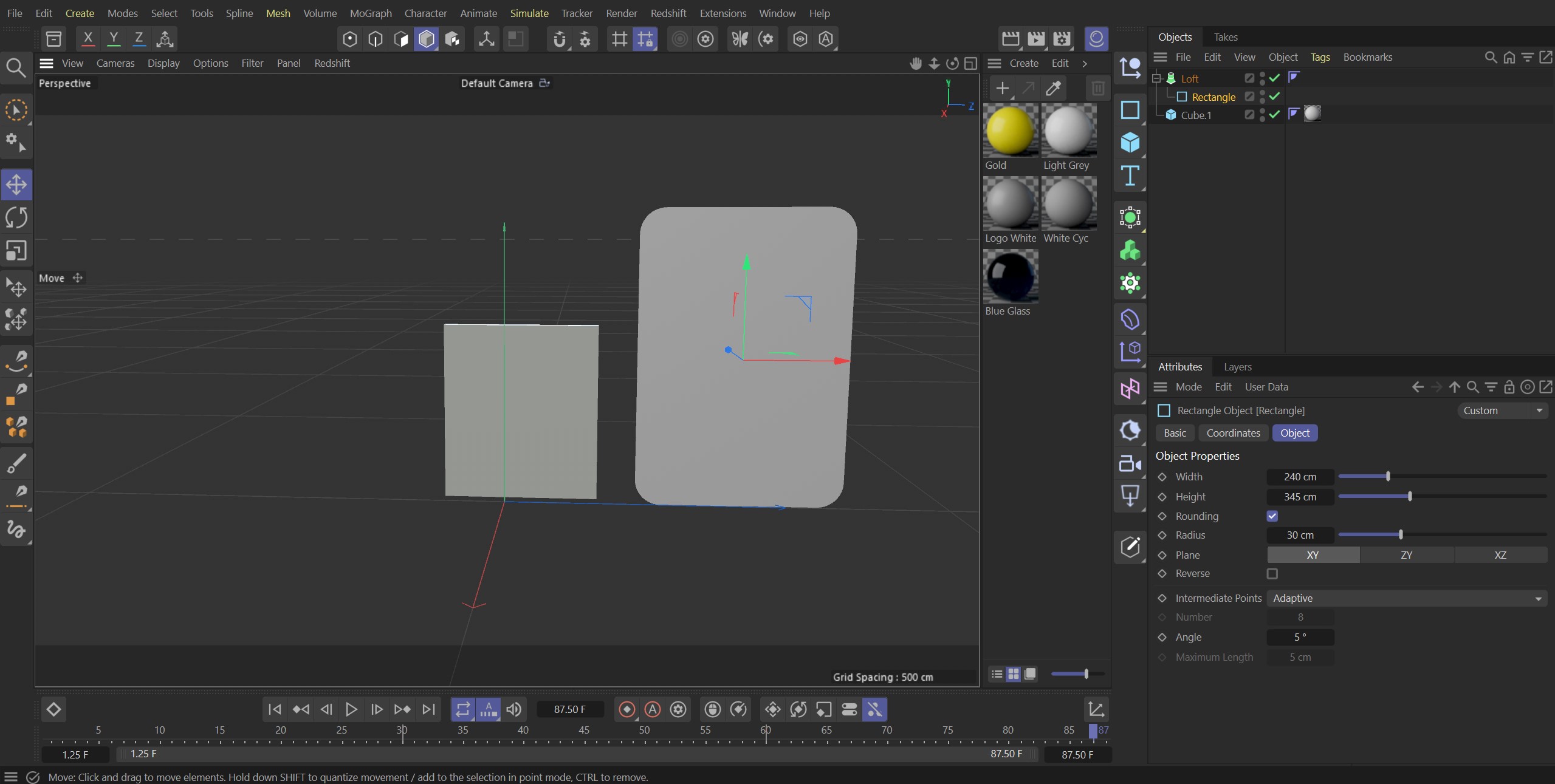Screen dimensions: 1555x784
Task: Select the Scale tool in left toolbar
Action: [x=16, y=251]
